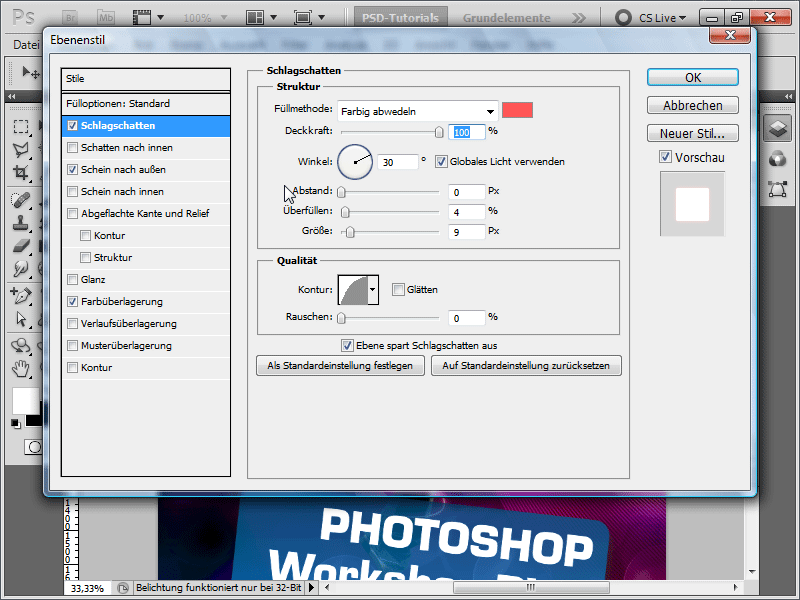Viewport: 800px width, 600px height.
Task: Toggle Ebene spart Schlagschatten aus
Action: point(347,345)
